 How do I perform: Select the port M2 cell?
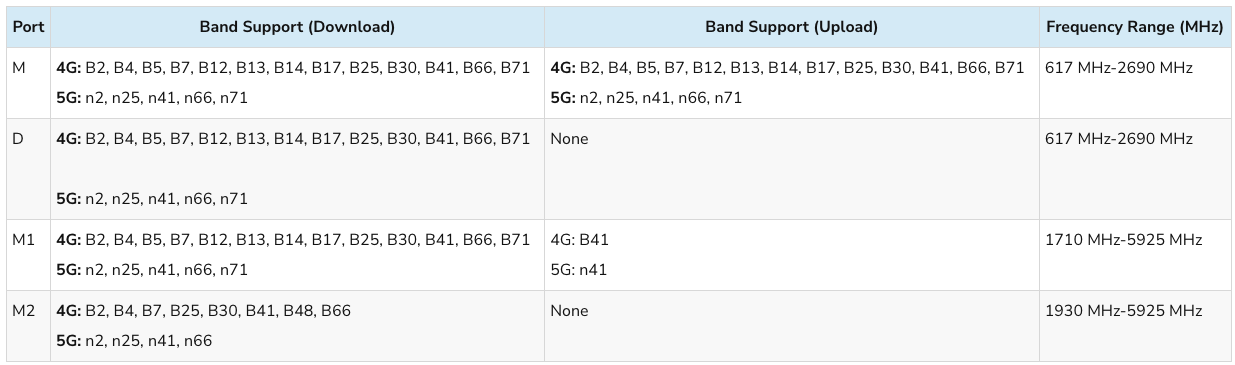28,326
